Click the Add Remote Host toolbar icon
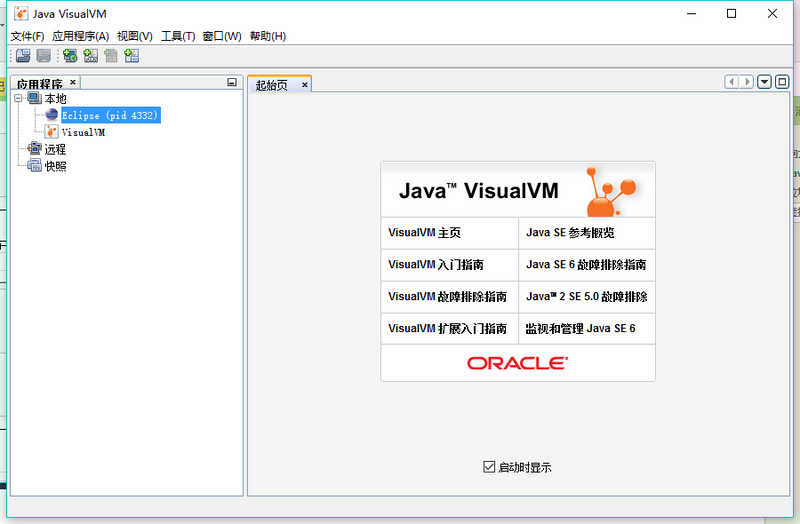The image size is (800, 524). (70, 56)
